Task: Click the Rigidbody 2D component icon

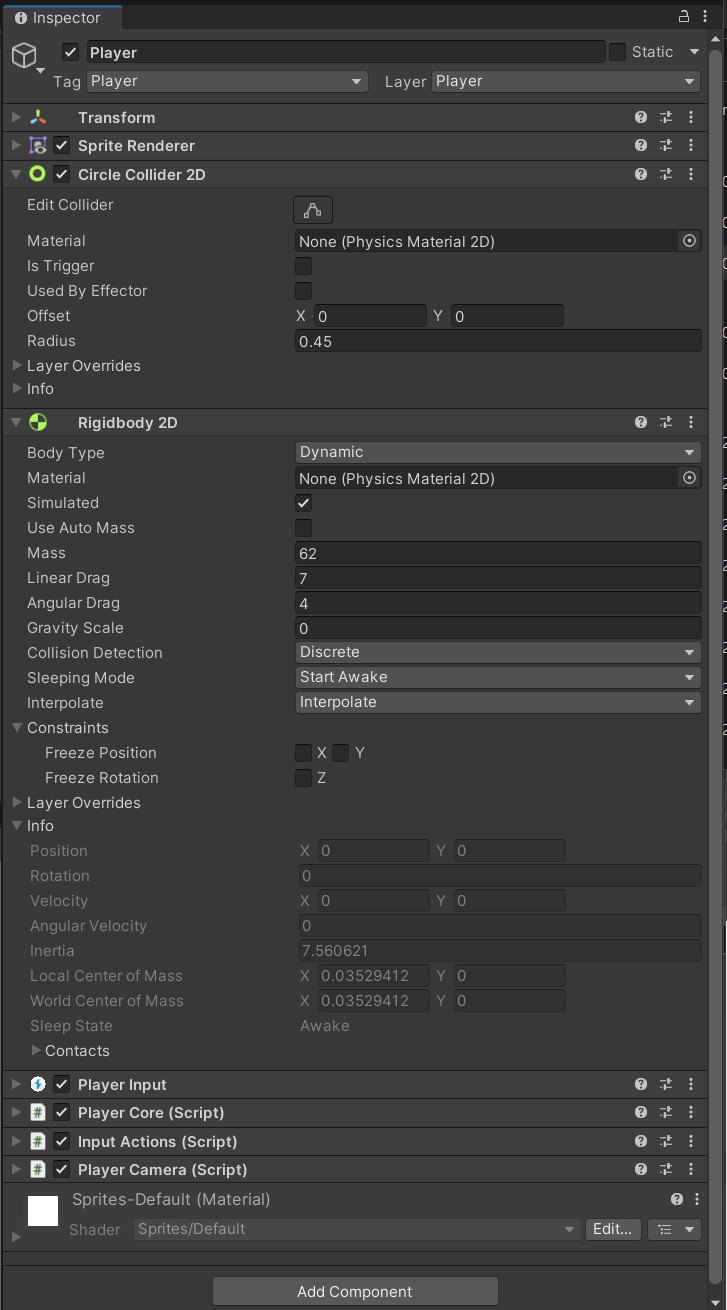Action: tap(37, 422)
